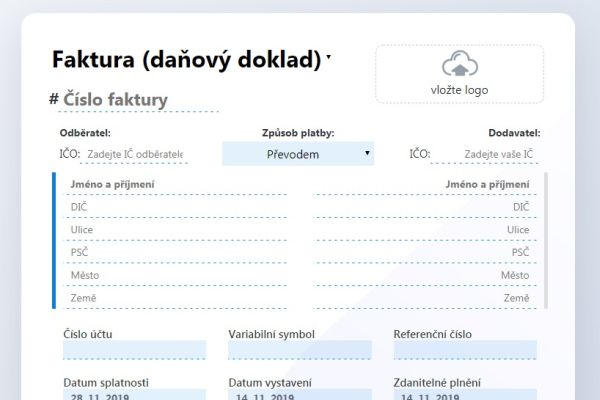Select customer Jméno a příjmení field
The image size is (600, 400).
(x=177, y=184)
